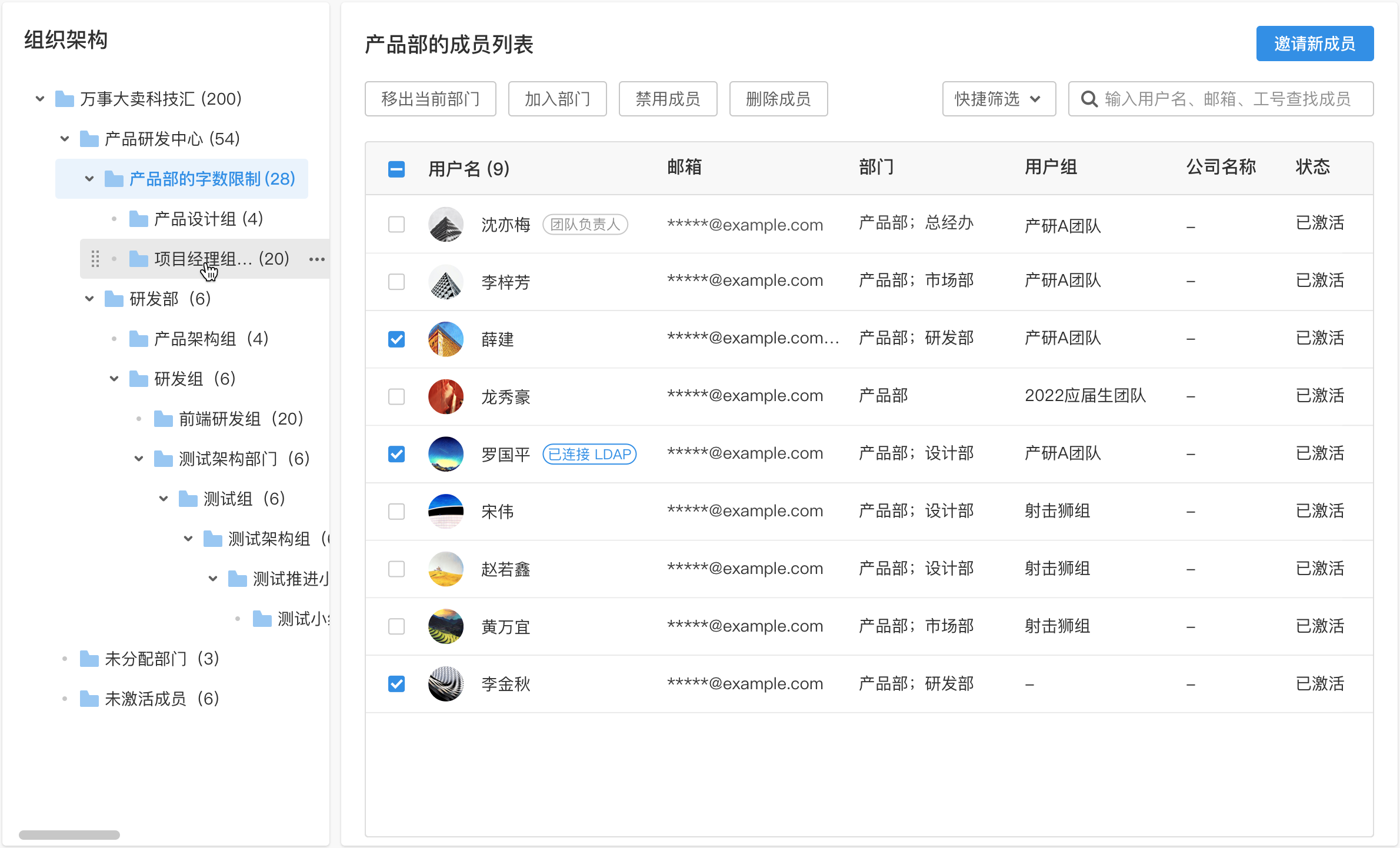This screenshot has height=848, width=1400.
Task: Open the 快捷筛选 dropdown
Action: [x=998, y=99]
